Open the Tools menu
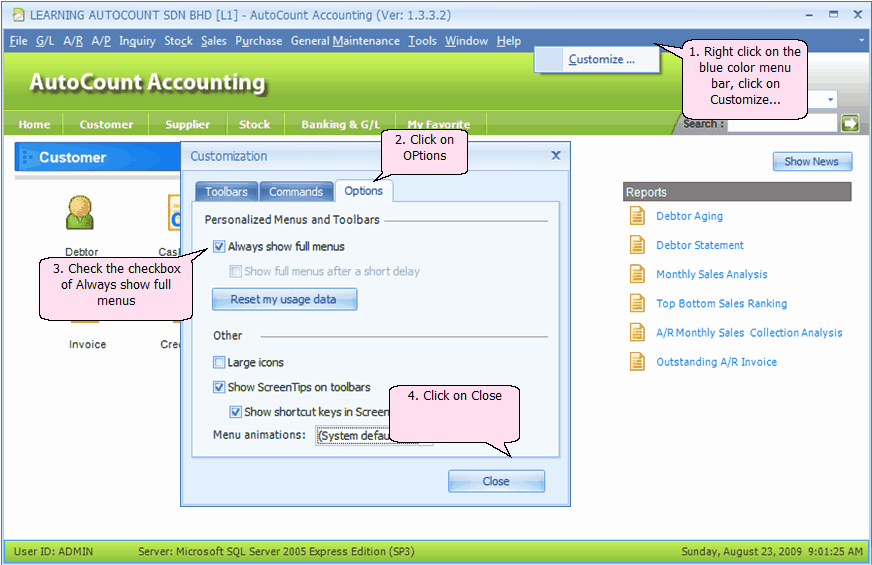The image size is (872, 565). 423,41
